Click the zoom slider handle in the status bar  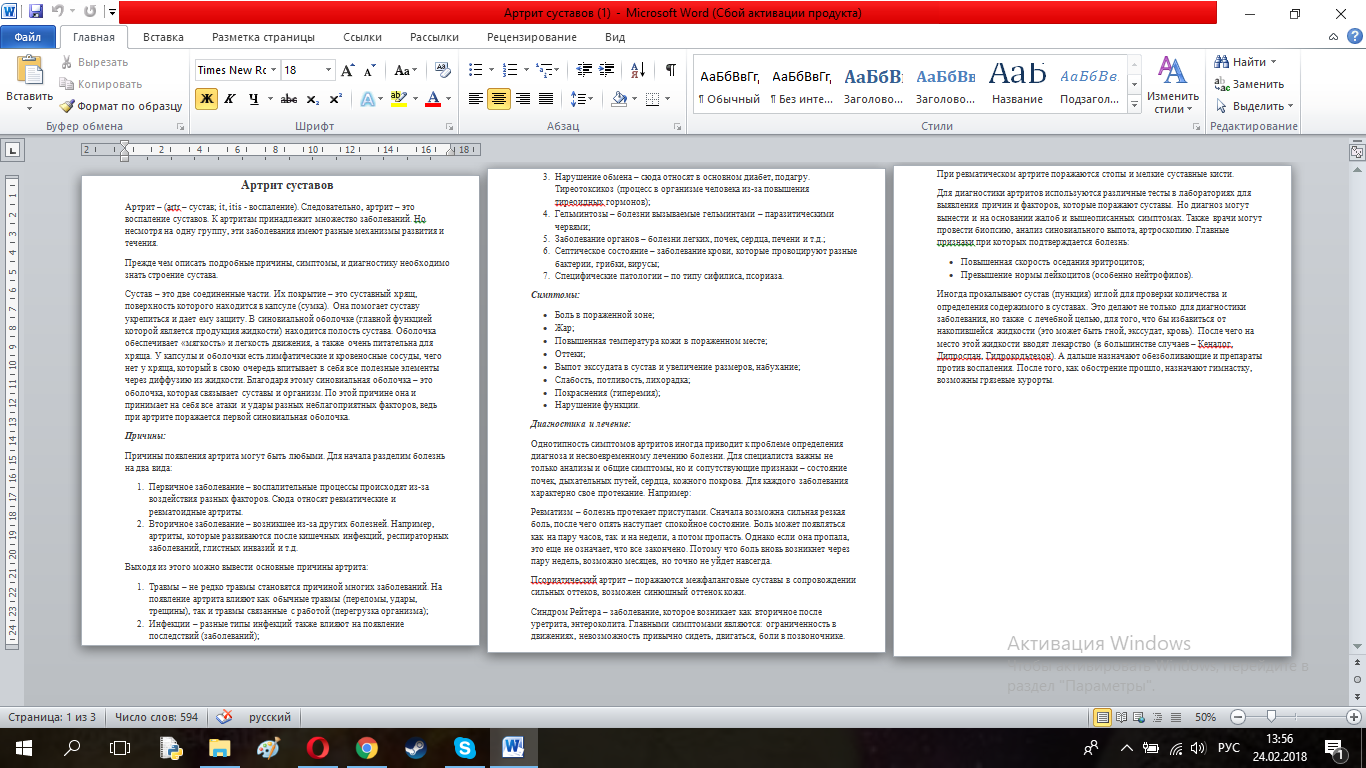coord(1270,717)
